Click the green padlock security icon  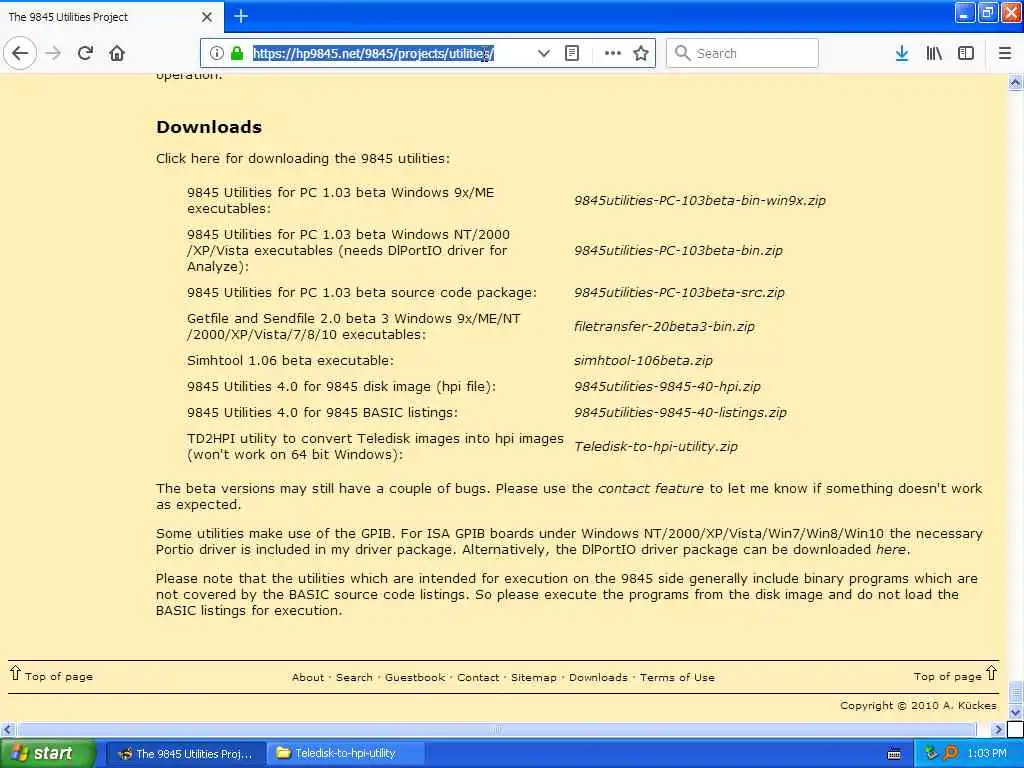coord(237,54)
